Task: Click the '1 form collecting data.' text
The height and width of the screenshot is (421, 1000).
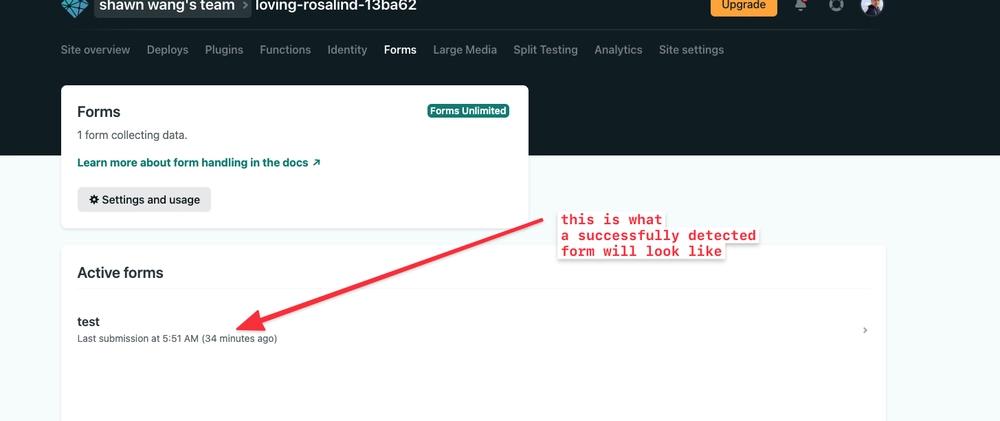Action: (132, 135)
